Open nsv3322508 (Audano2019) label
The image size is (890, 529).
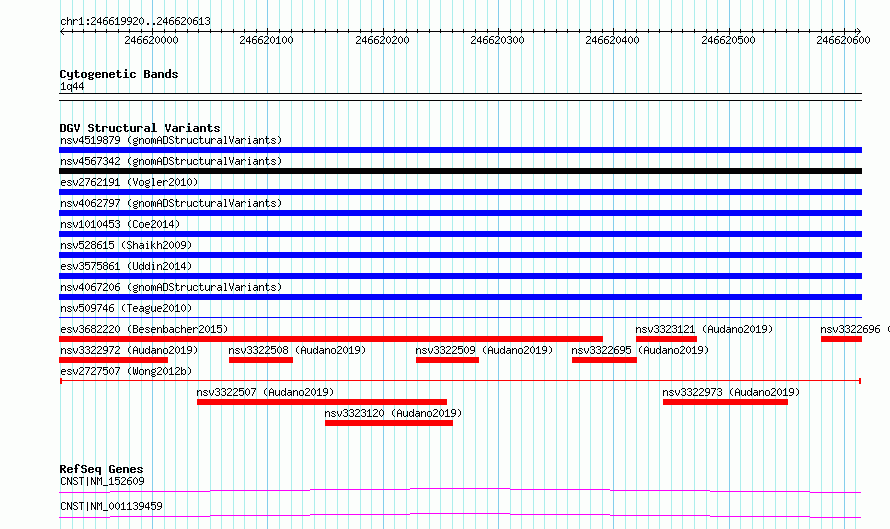297,350
